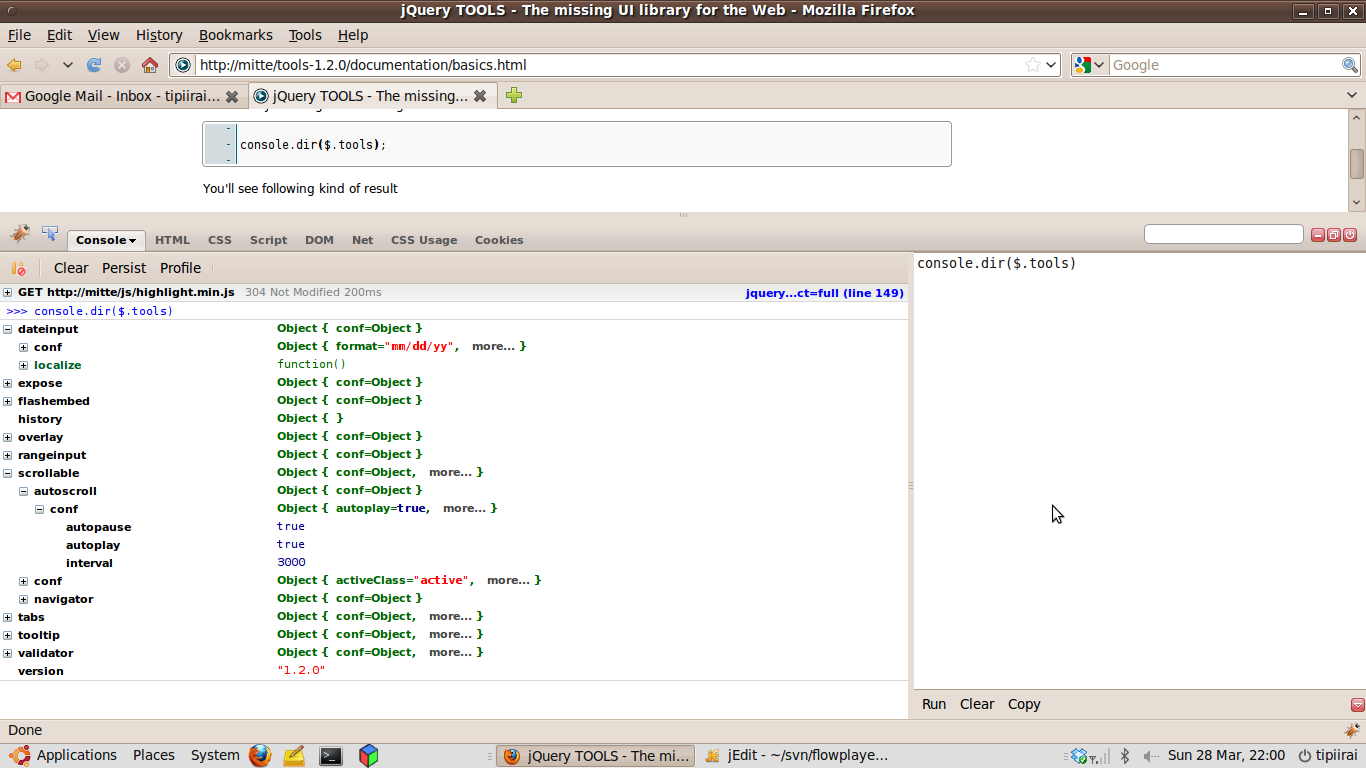The height and width of the screenshot is (768, 1366).
Task: Click the Firebug bug icon in the panel
Action: click(x=20, y=234)
